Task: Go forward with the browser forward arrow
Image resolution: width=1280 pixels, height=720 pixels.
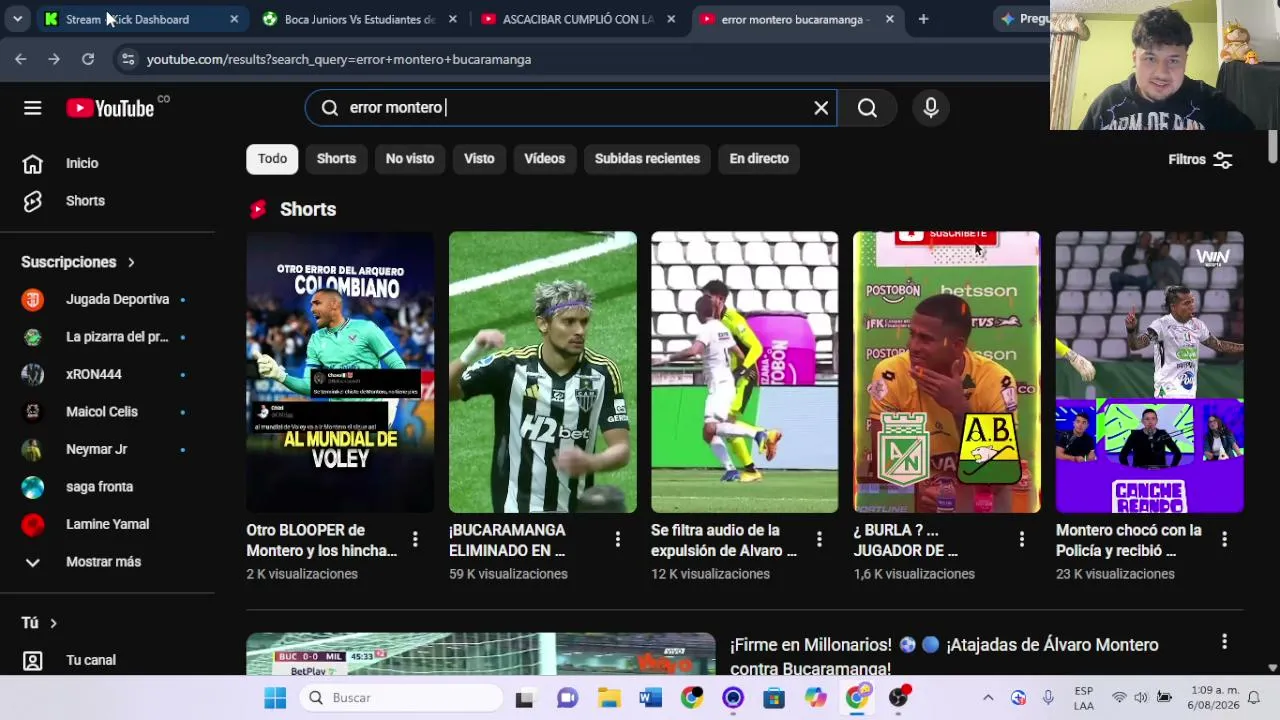Action: [54, 59]
